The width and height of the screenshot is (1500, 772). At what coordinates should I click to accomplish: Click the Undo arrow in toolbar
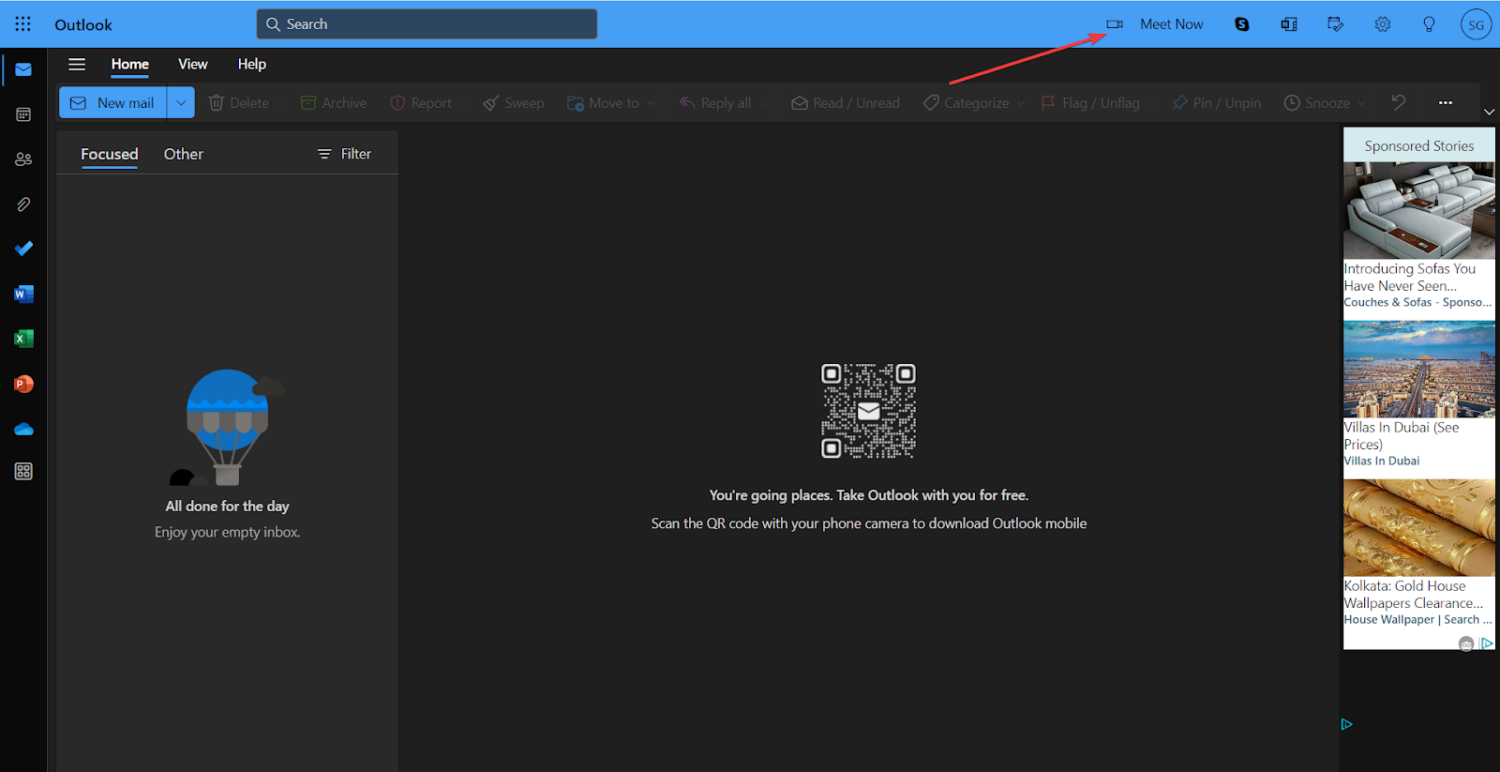tap(1398, 102)
